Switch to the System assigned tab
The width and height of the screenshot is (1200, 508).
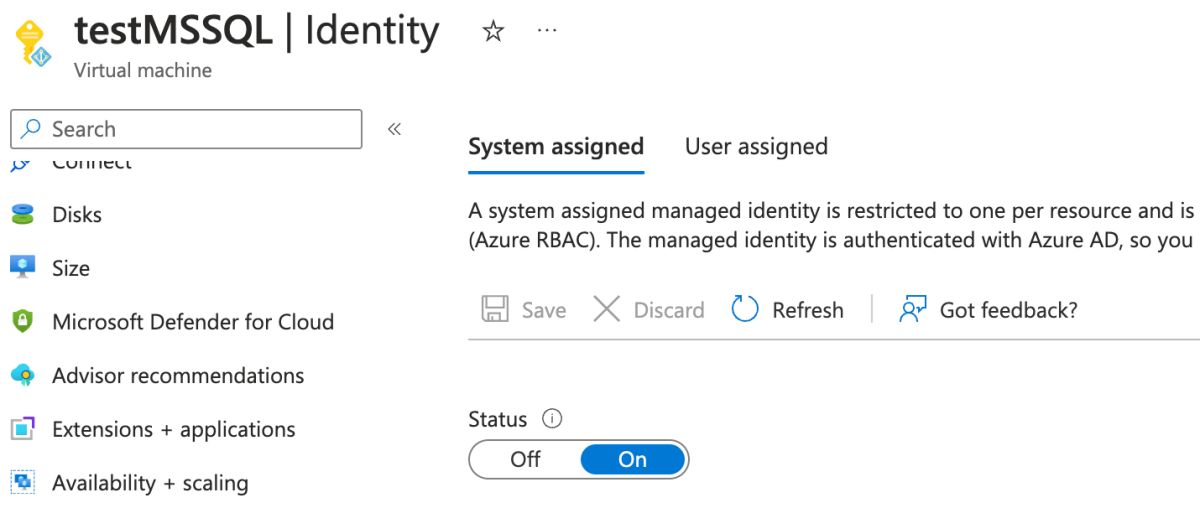tap(555, 147)
